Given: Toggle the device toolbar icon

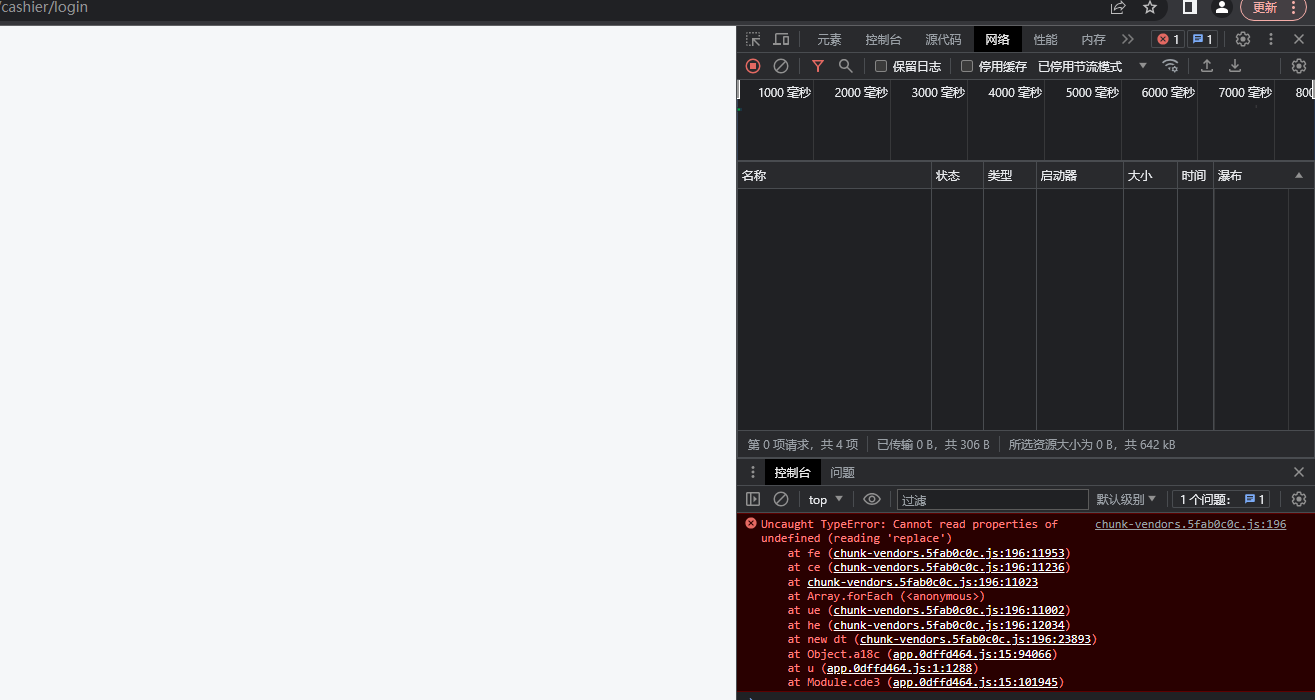Looking at the screenshot, I should click(781, 39).
